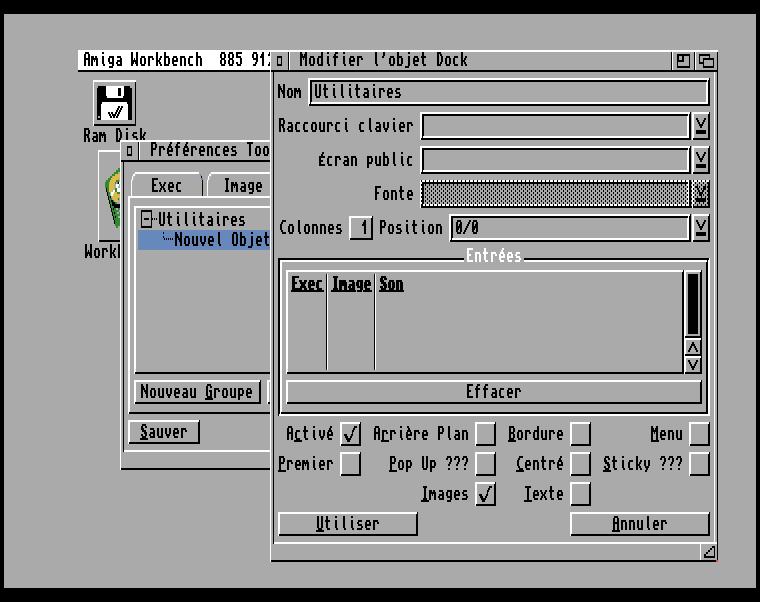The image size is (760, 602).
Task: Collapse the Utilitaires tree group
Action: click(147, 220)
